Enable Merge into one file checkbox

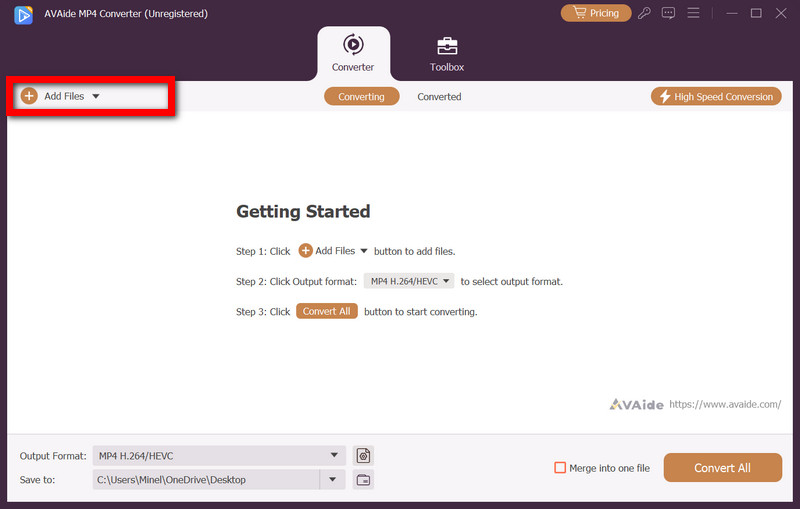click(560, 468)
